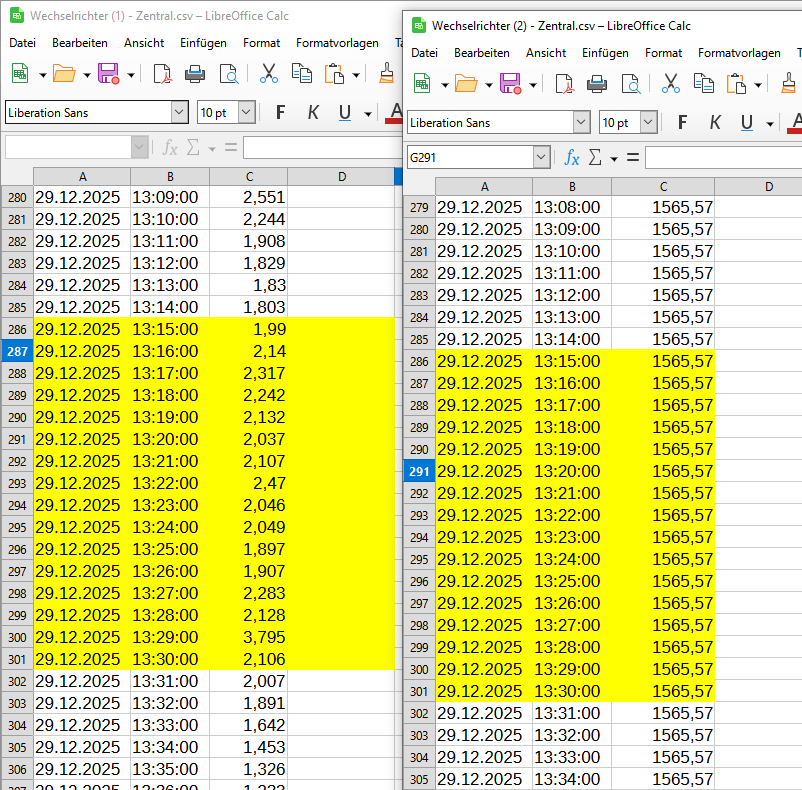Open Function Wizard fx in Wechselrichter (2) window

[x=572, y=157]
